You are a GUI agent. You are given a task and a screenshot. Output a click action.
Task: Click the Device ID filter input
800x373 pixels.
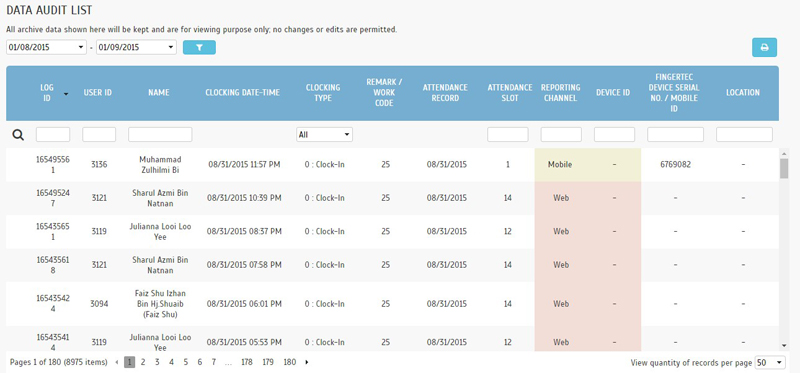click(x=614, y=135)
